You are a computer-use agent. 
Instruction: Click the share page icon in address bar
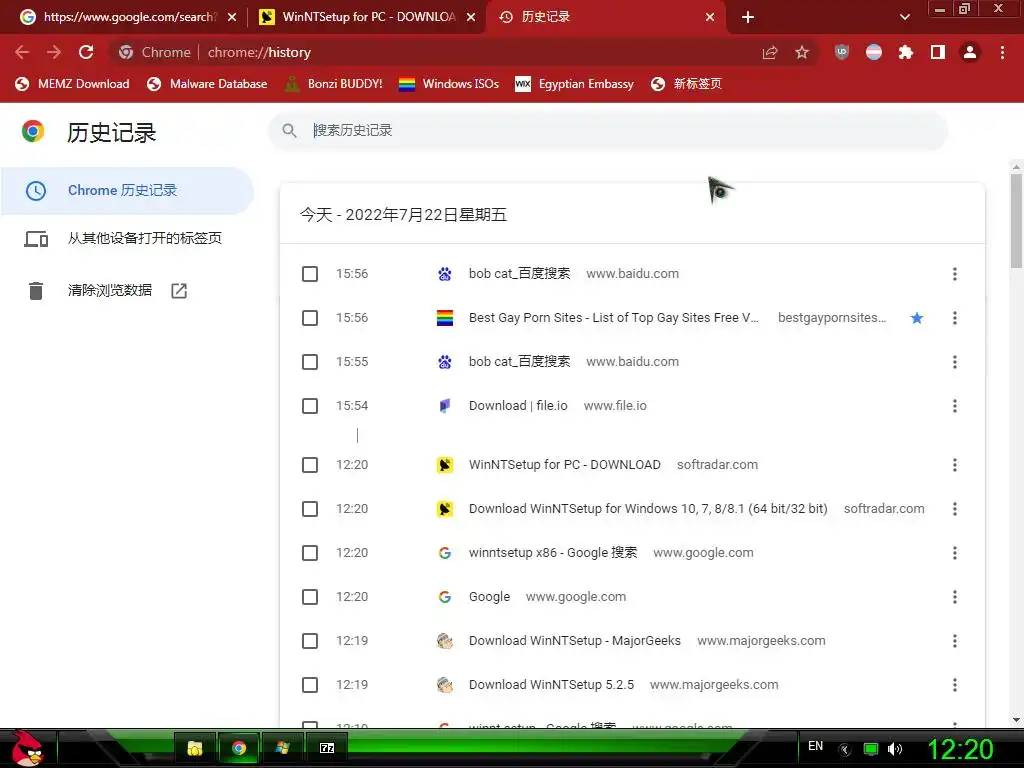(x=770, y=52)
